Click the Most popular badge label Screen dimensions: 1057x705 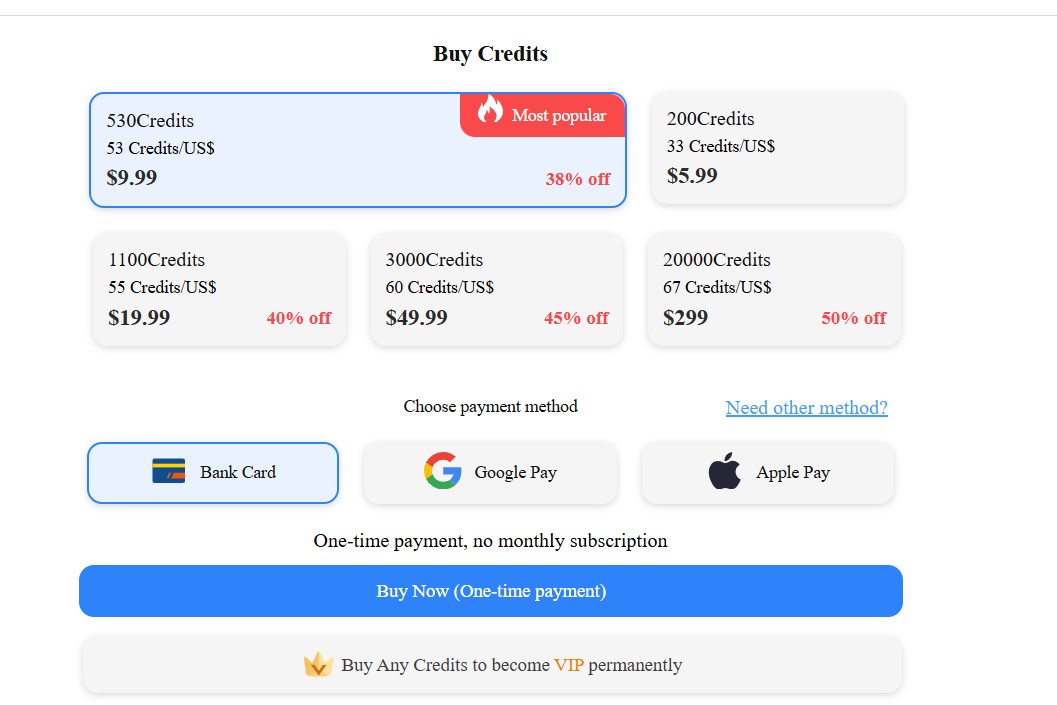tap(559, 116)
